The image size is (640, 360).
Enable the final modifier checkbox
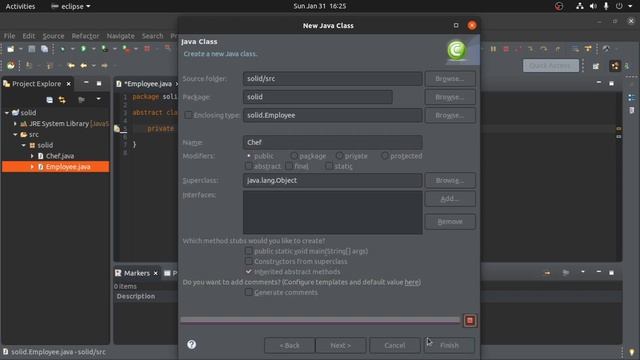[x=289, y=166]
